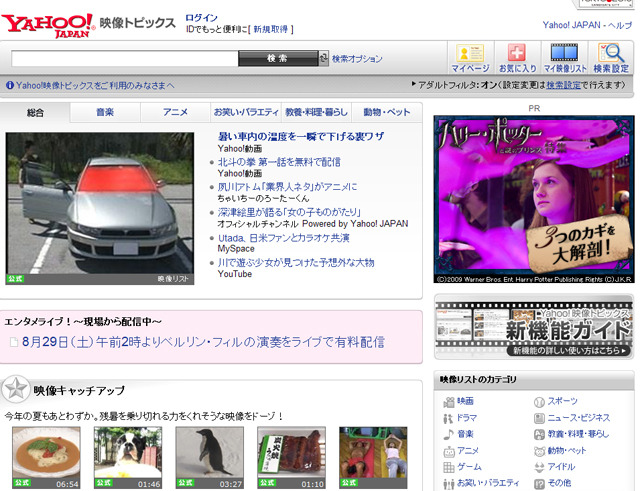
Task: Open the Yahoo! JAPAN link at top right
Action: point(571,25)
